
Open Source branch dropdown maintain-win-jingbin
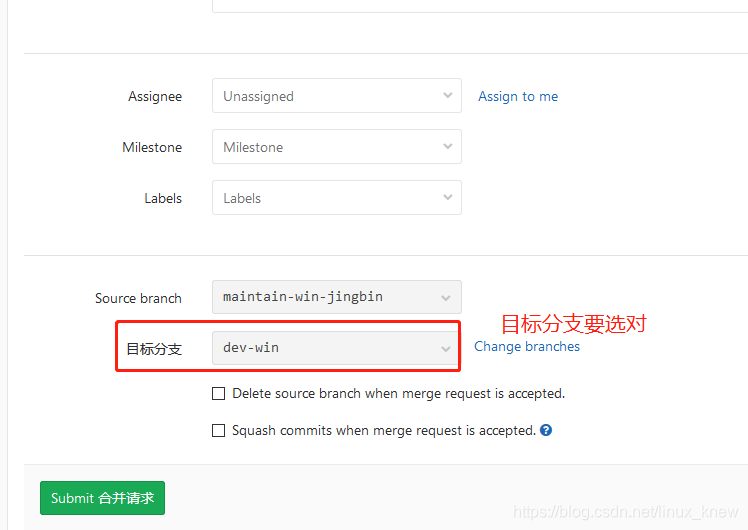coord(337,297)
